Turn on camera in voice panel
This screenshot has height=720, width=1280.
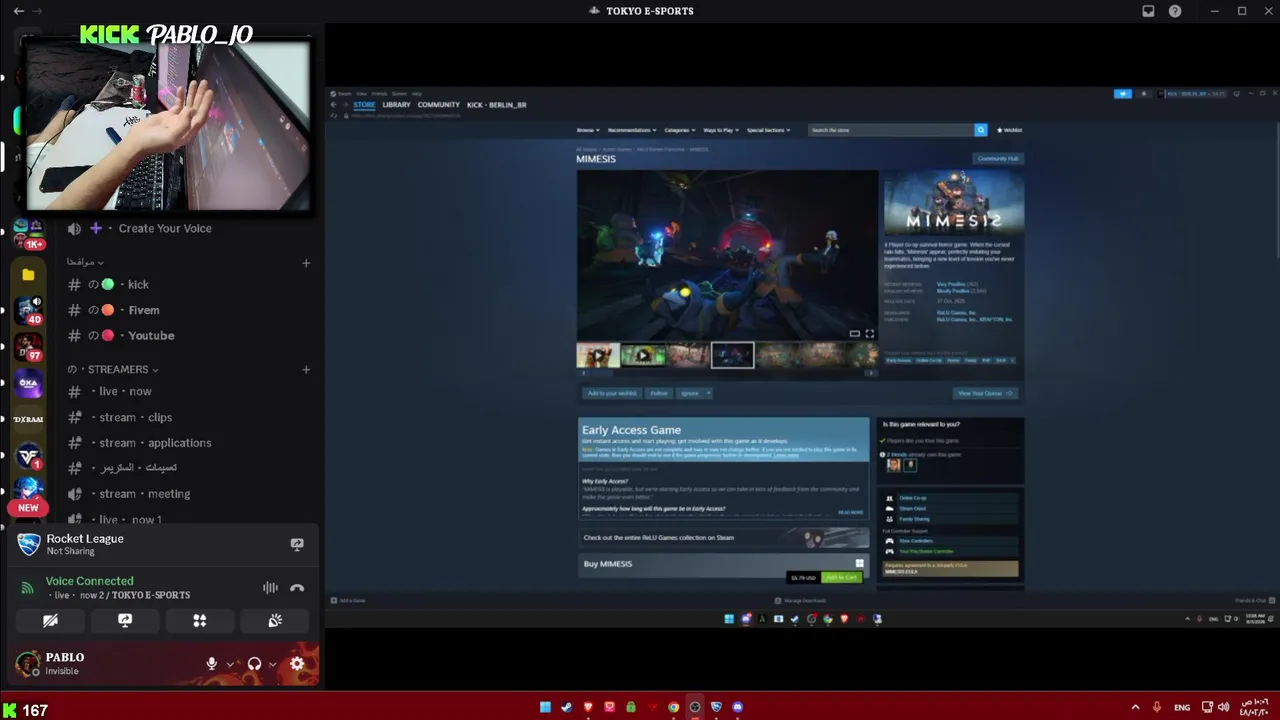(50, 621)
